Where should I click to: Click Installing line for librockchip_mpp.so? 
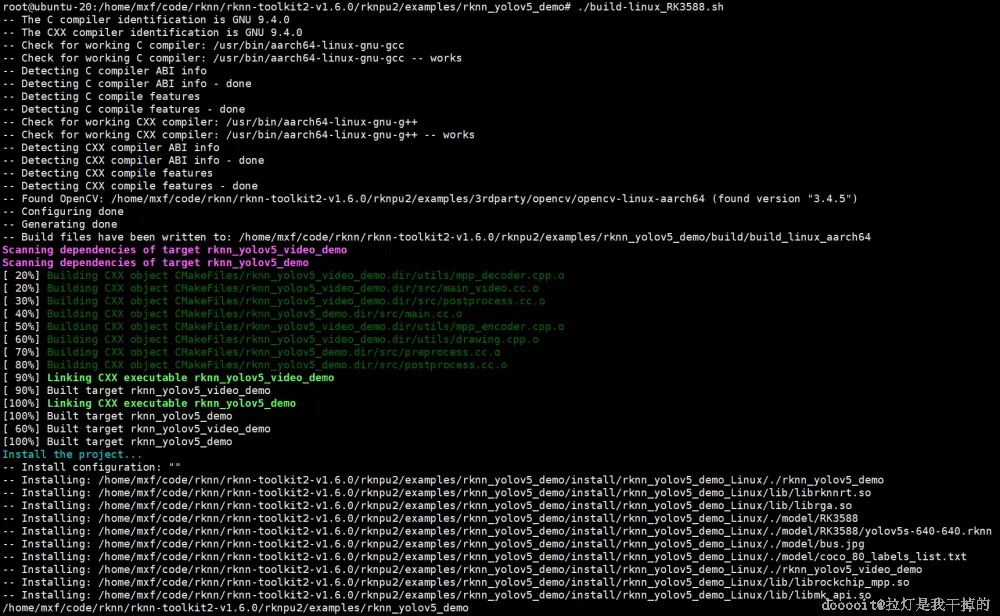pyautogui.click(x=456, y=582)
